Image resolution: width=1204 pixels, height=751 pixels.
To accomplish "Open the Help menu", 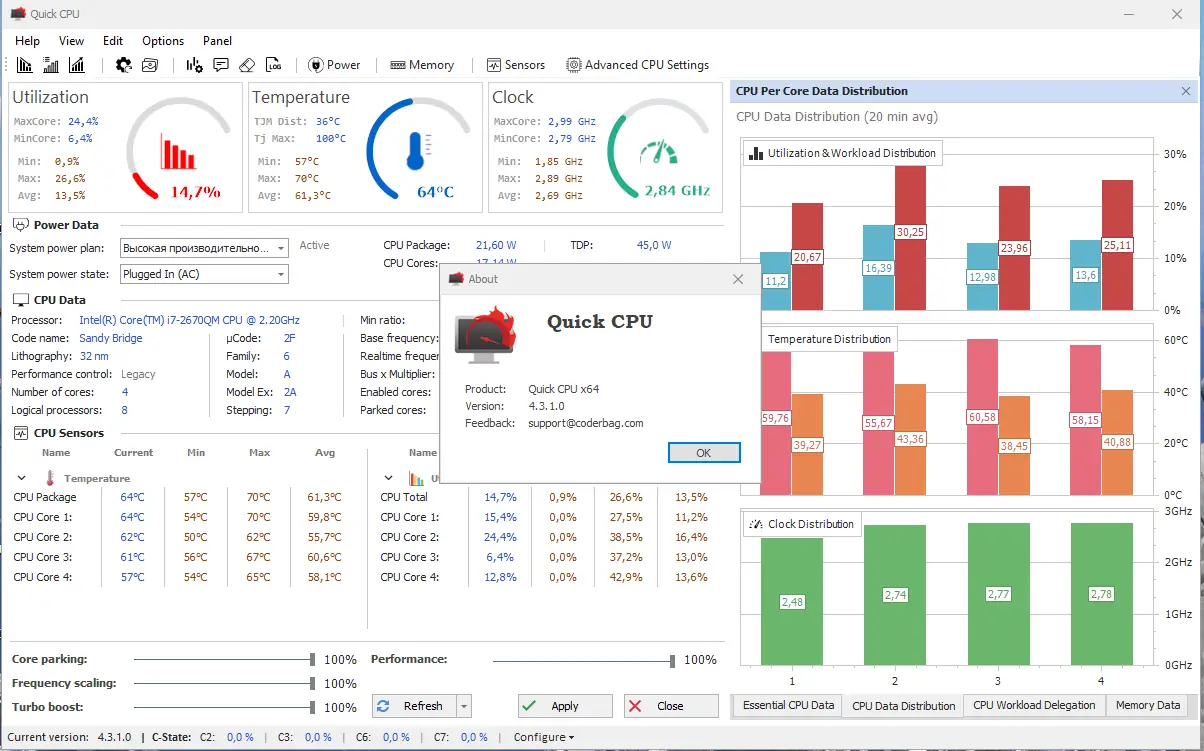I will [x=28, y=41].
